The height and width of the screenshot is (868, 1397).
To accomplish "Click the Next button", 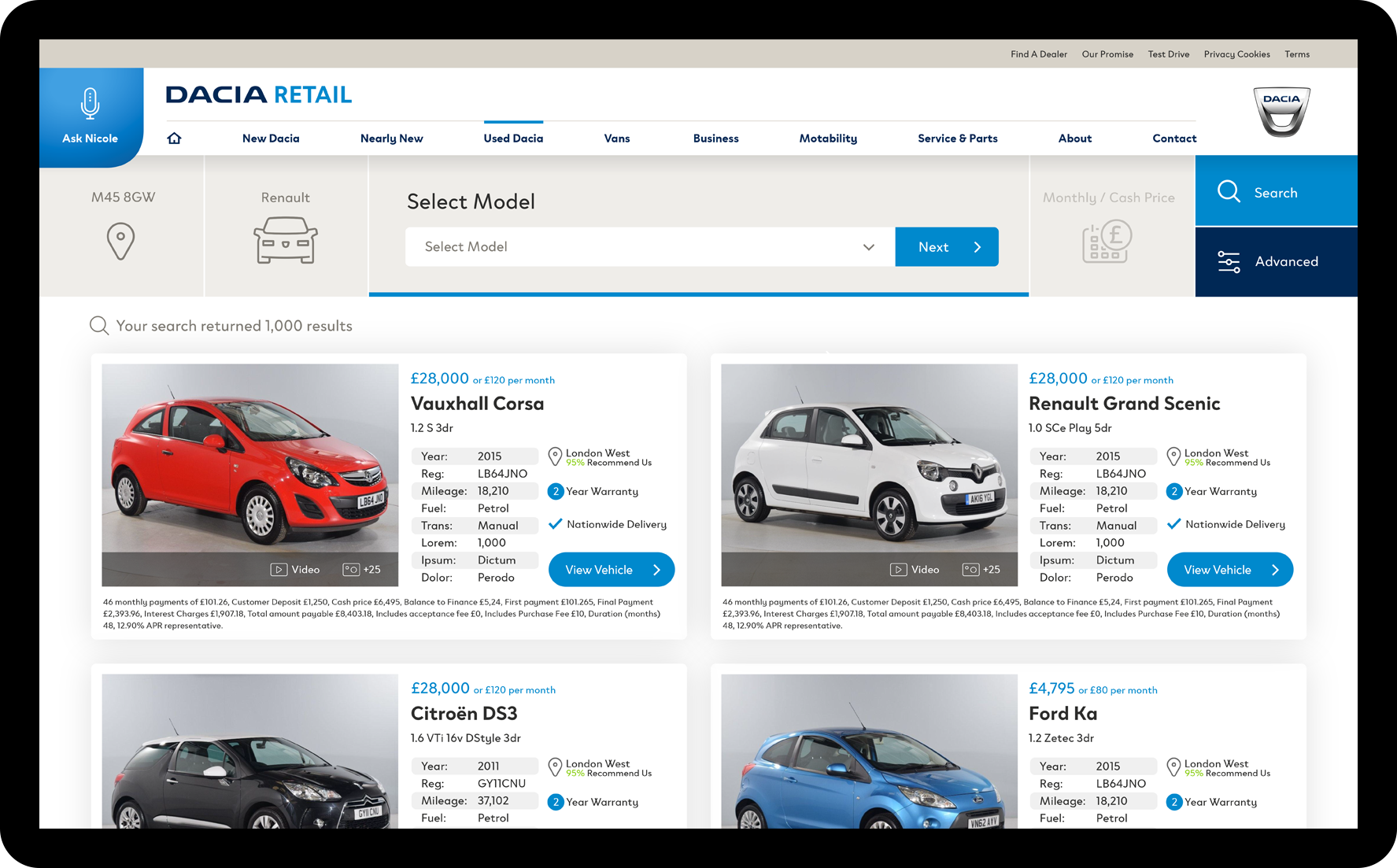I will (947, 247).
